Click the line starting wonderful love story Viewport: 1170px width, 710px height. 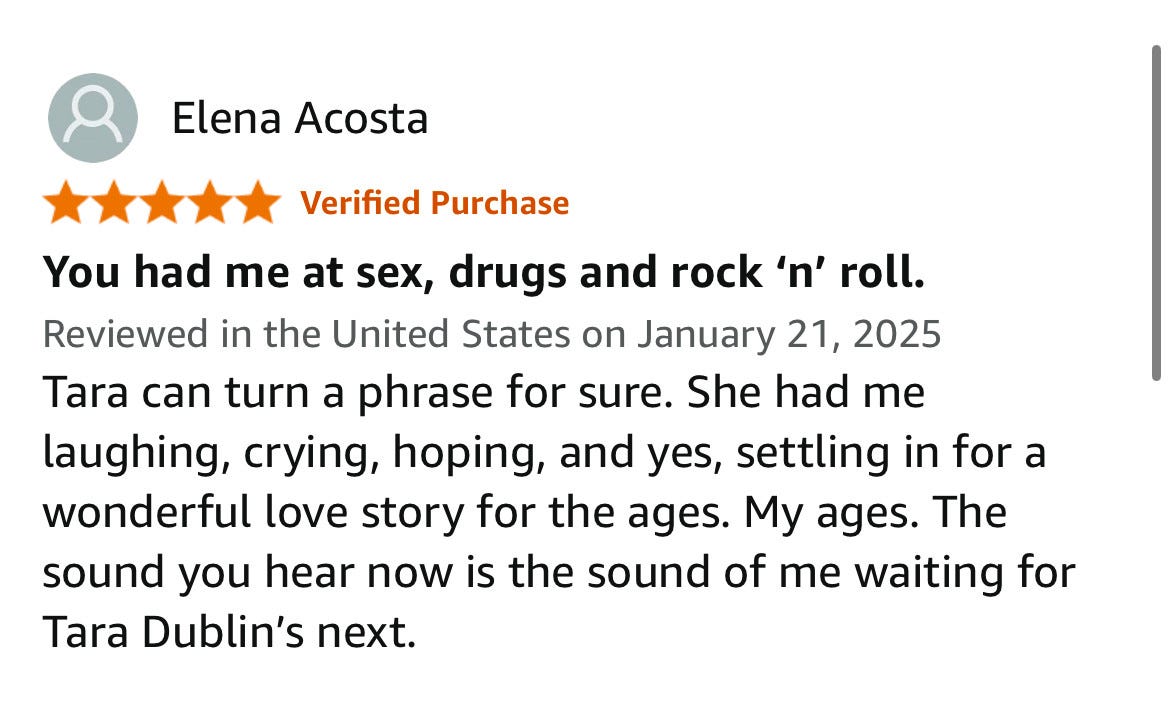point(525,513)
